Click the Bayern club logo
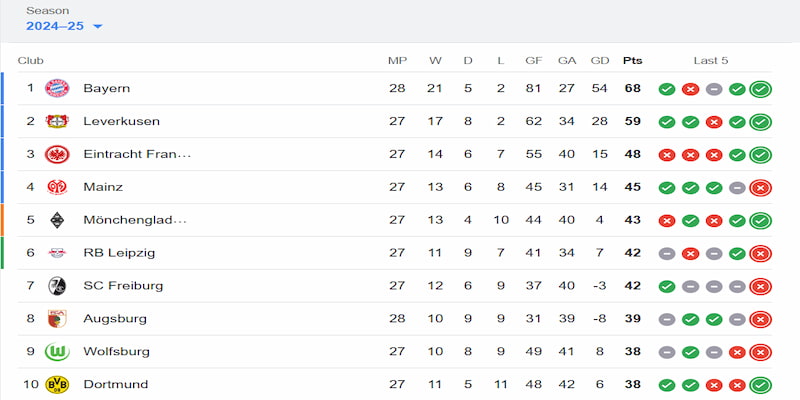The width and height of the screenshot is (800, 400). pyautogui.click(x=57, y=88)
